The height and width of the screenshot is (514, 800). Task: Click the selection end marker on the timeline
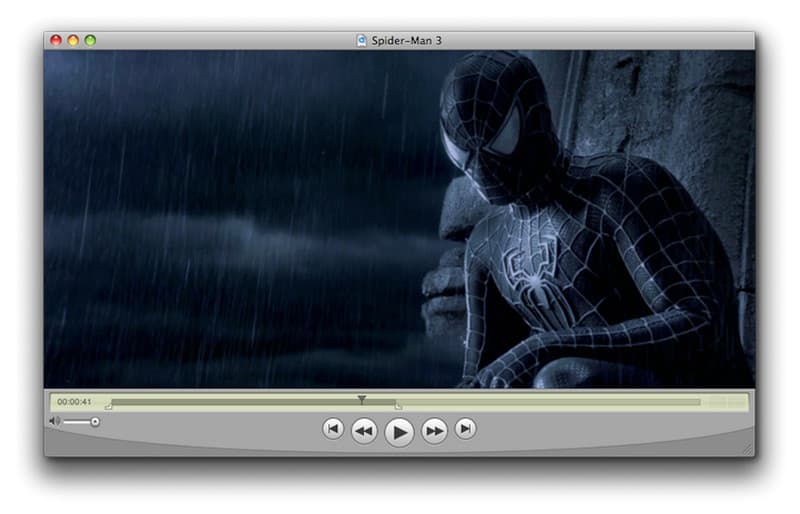398,407
